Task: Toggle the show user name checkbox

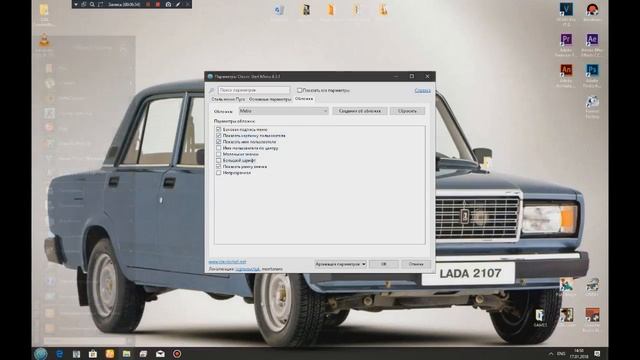Action: [219, 142]
